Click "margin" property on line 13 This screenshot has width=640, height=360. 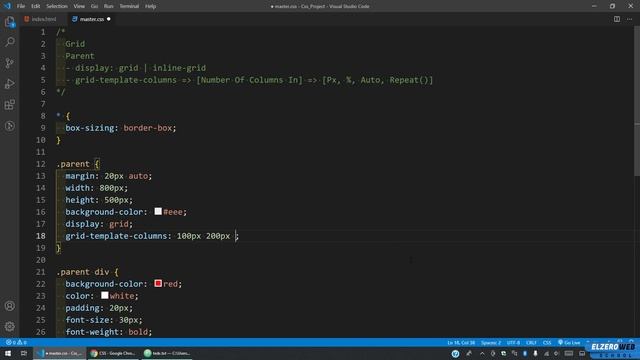click(80, 176)
